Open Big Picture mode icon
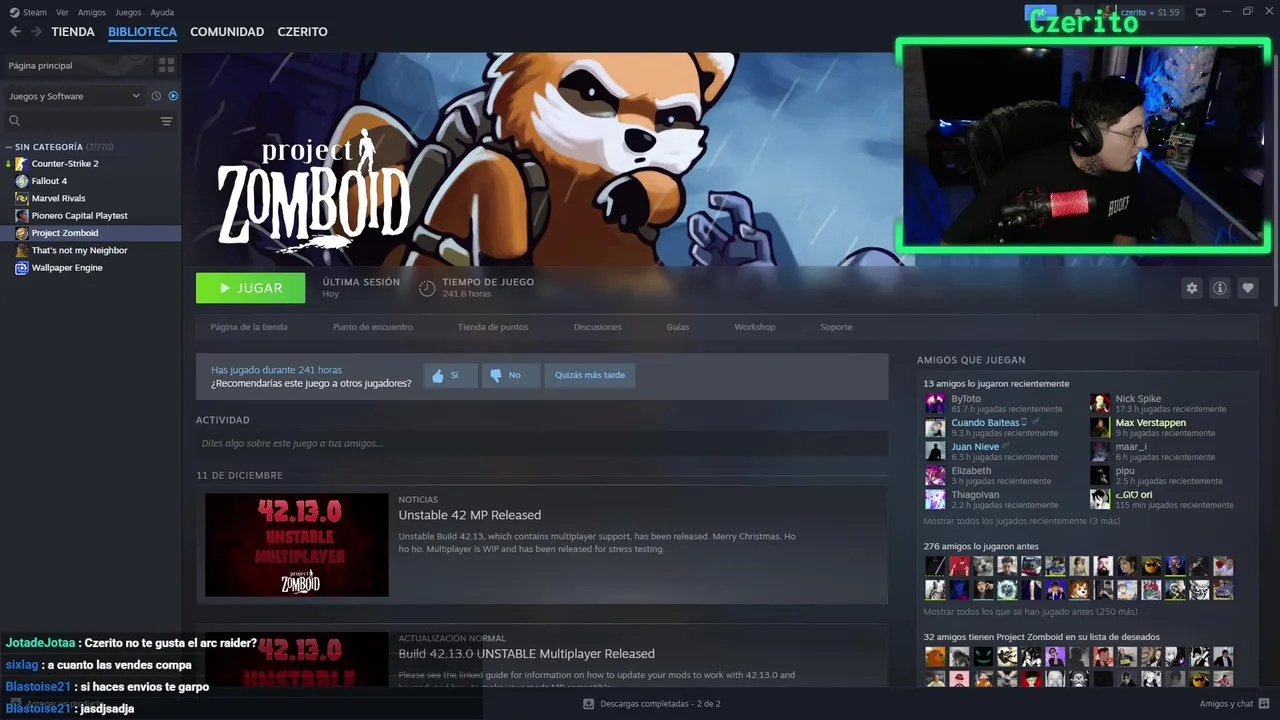1280x720 pixels. point(1201,12)
